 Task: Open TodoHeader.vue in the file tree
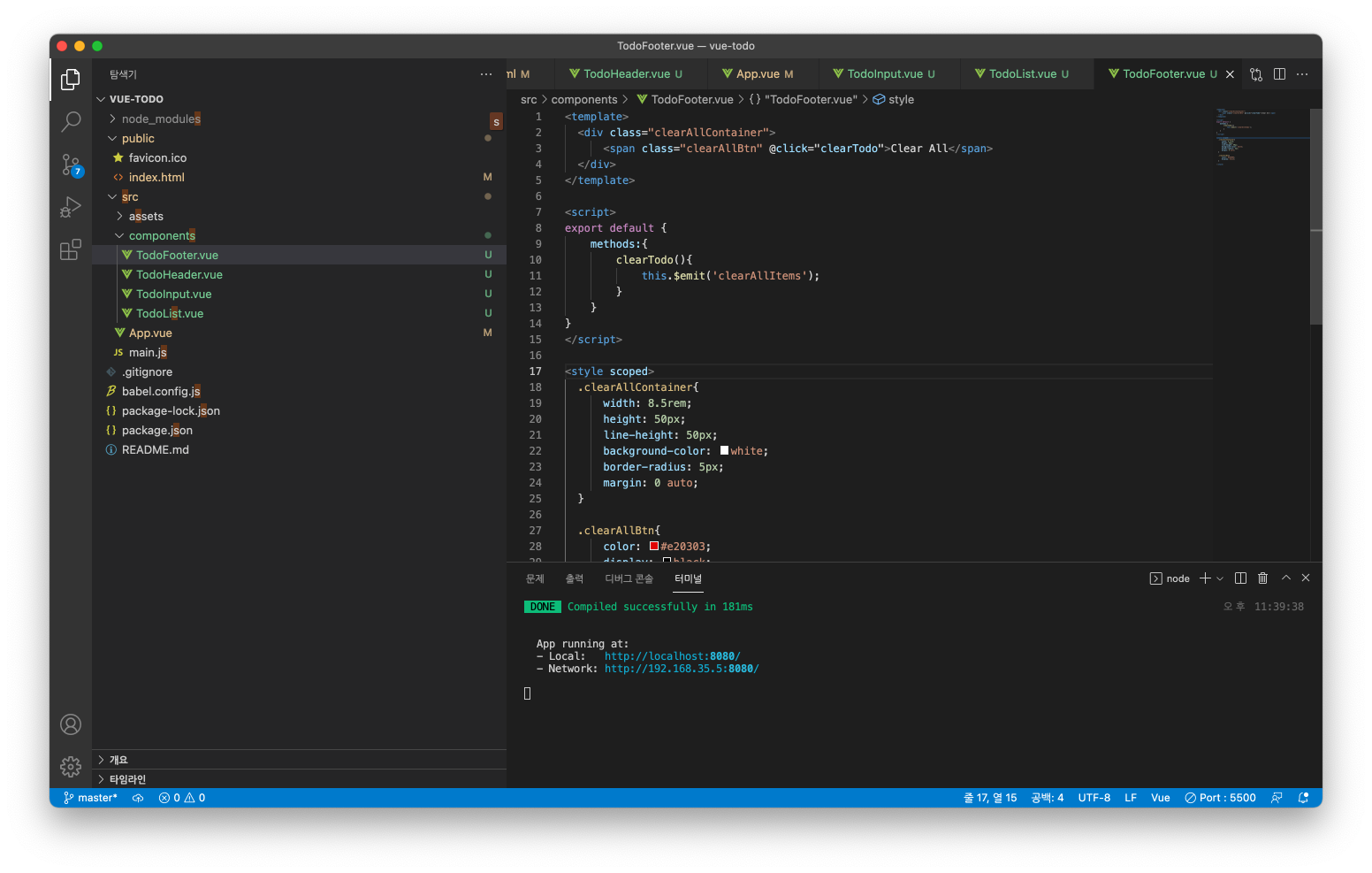tap(299, 274)
